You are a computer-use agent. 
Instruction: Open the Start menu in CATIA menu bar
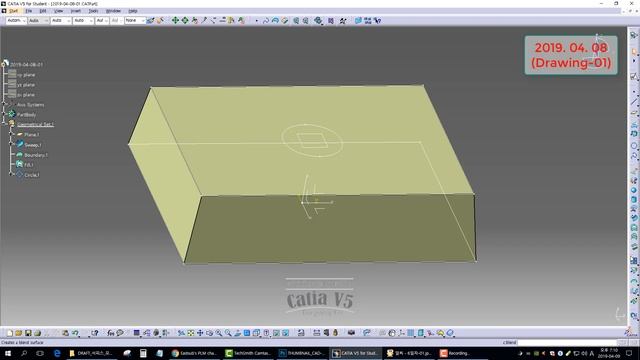point(13,11)
